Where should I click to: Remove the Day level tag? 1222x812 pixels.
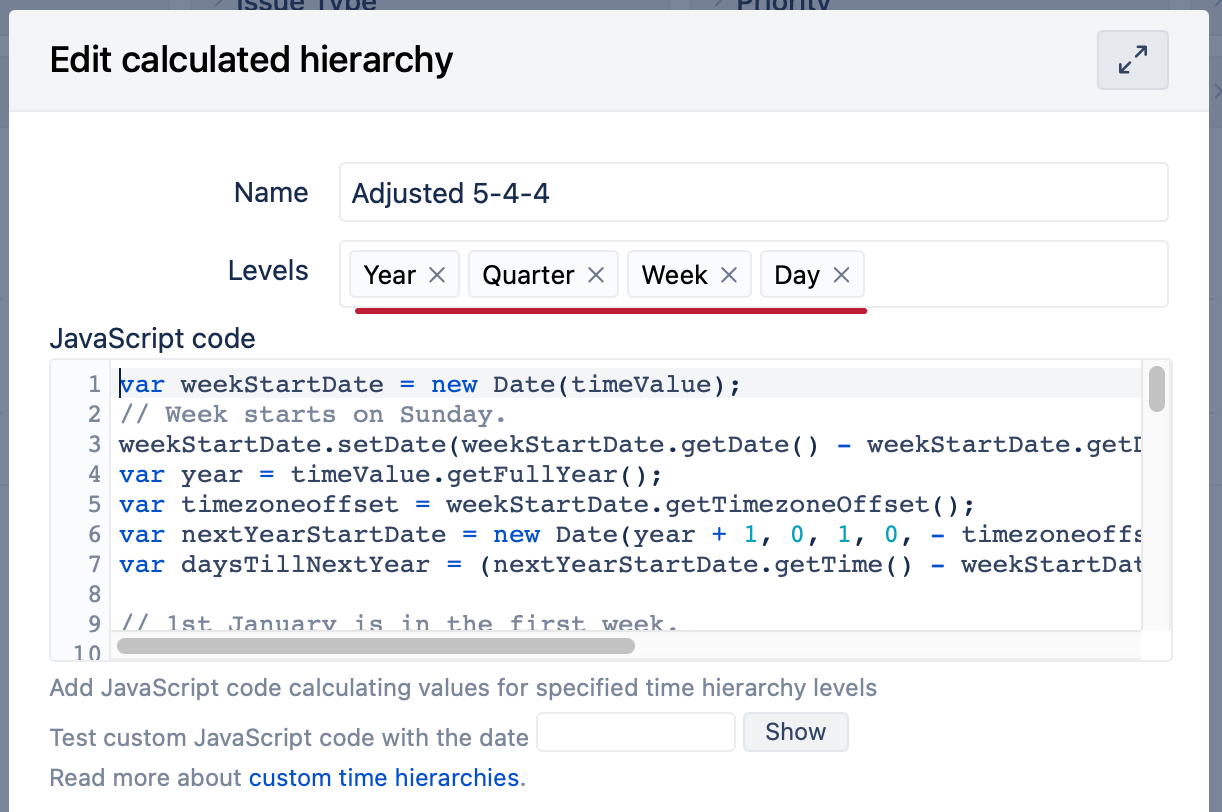pos(842,275)
